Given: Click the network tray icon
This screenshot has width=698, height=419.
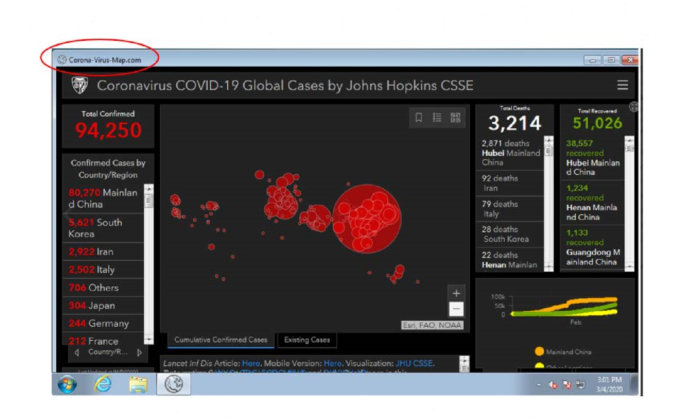Looking at the screenshot, I should click(580, 385).
